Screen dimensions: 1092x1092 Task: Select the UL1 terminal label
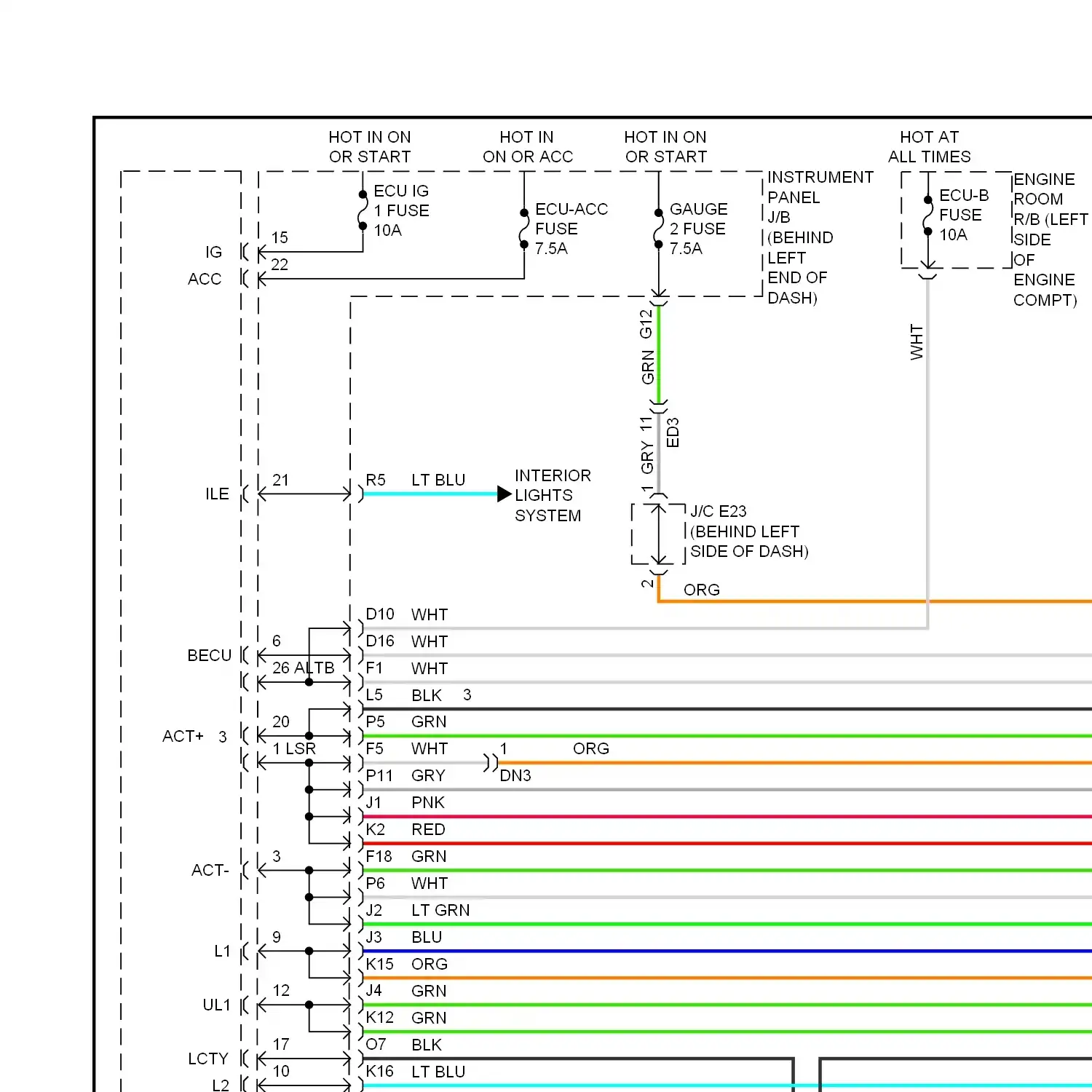click(216, 1005)
